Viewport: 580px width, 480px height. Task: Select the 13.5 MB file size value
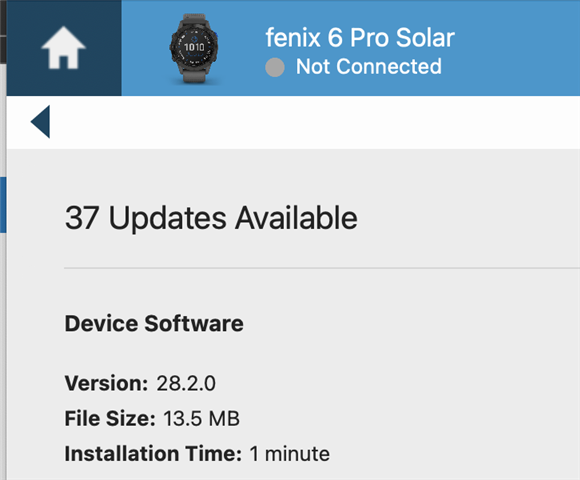pyautogui.click(x=202, y=419)
